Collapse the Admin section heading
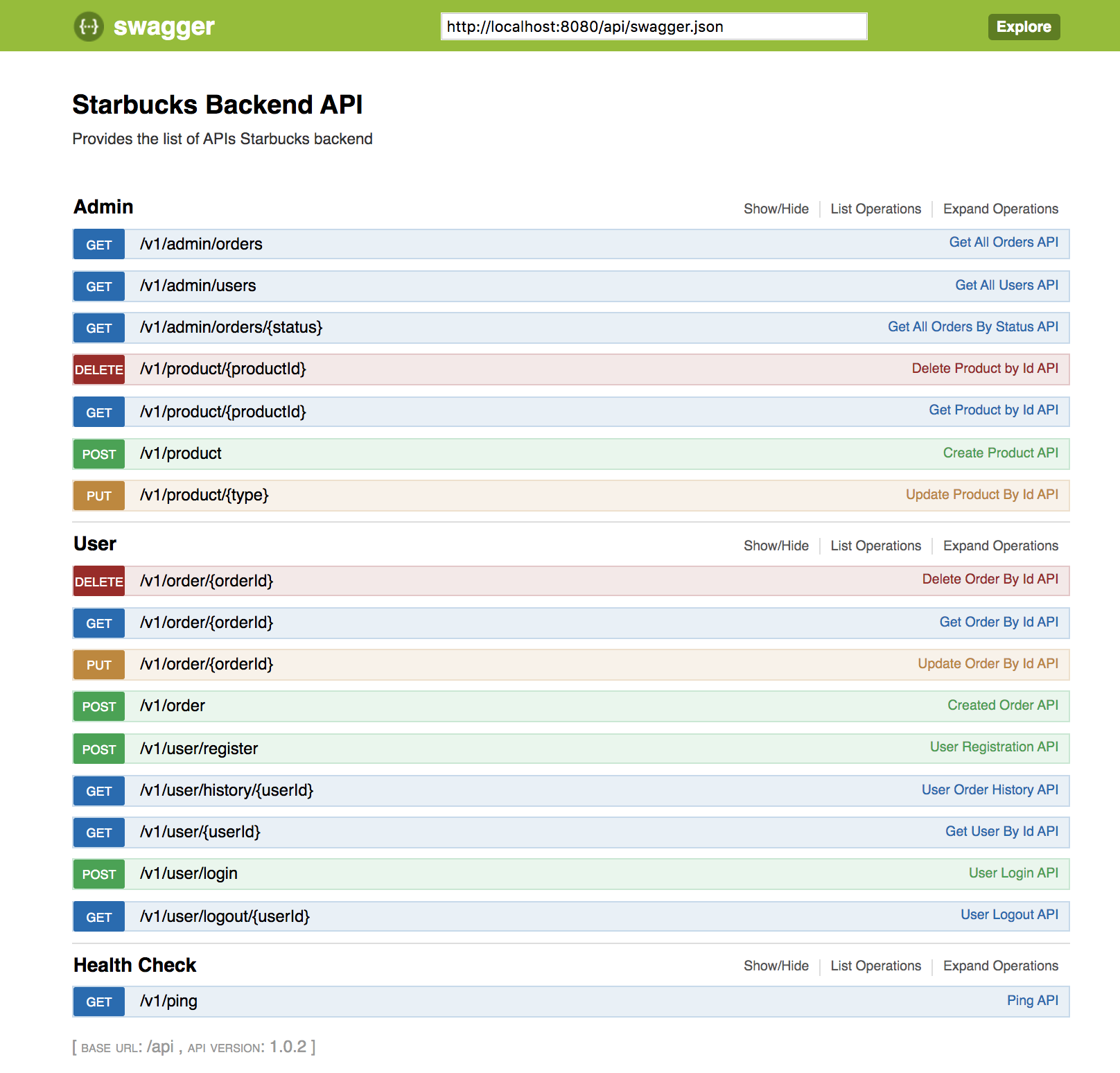This screenshot has height=1073, width=1120. pyautogui.click(x=103, y=207)
